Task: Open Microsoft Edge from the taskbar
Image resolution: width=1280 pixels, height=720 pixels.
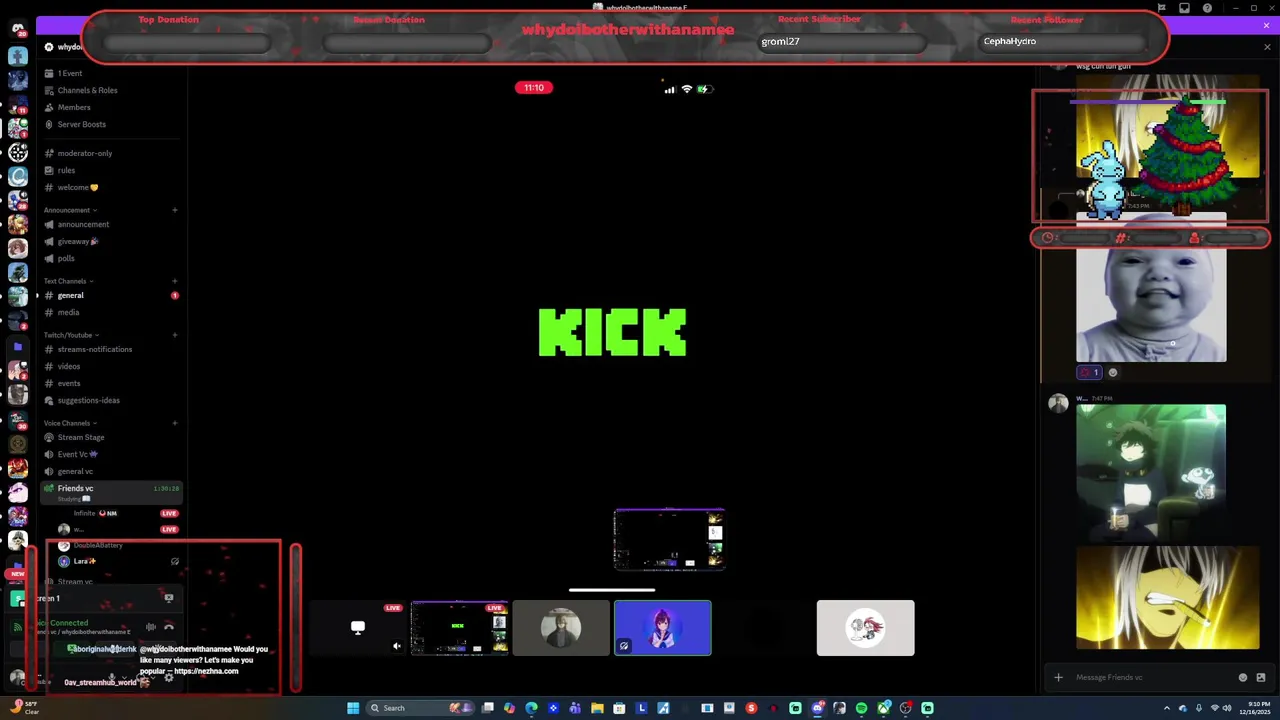Action: point(531,708)
